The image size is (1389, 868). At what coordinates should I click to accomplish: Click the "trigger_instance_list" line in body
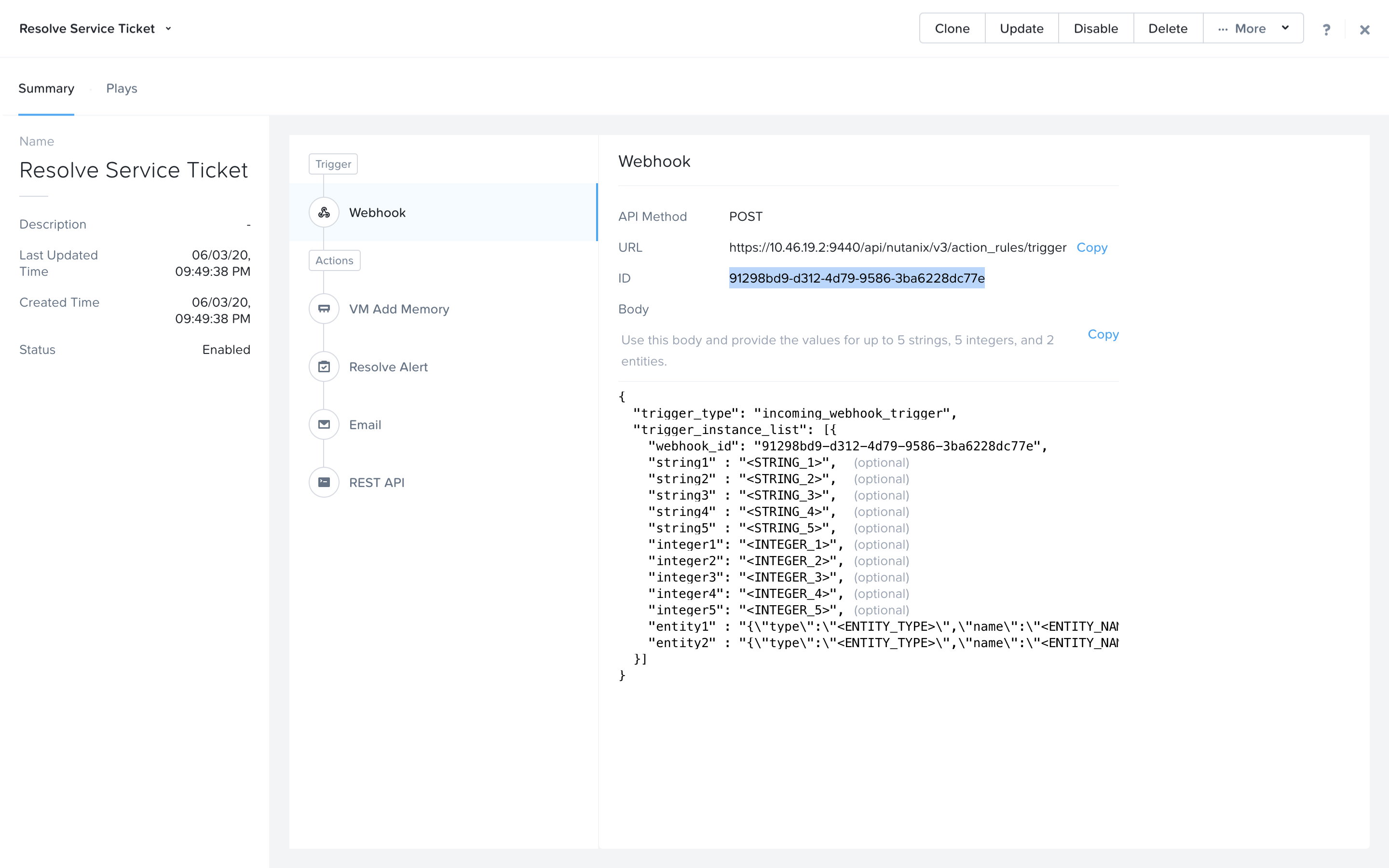tap(735, 430)
